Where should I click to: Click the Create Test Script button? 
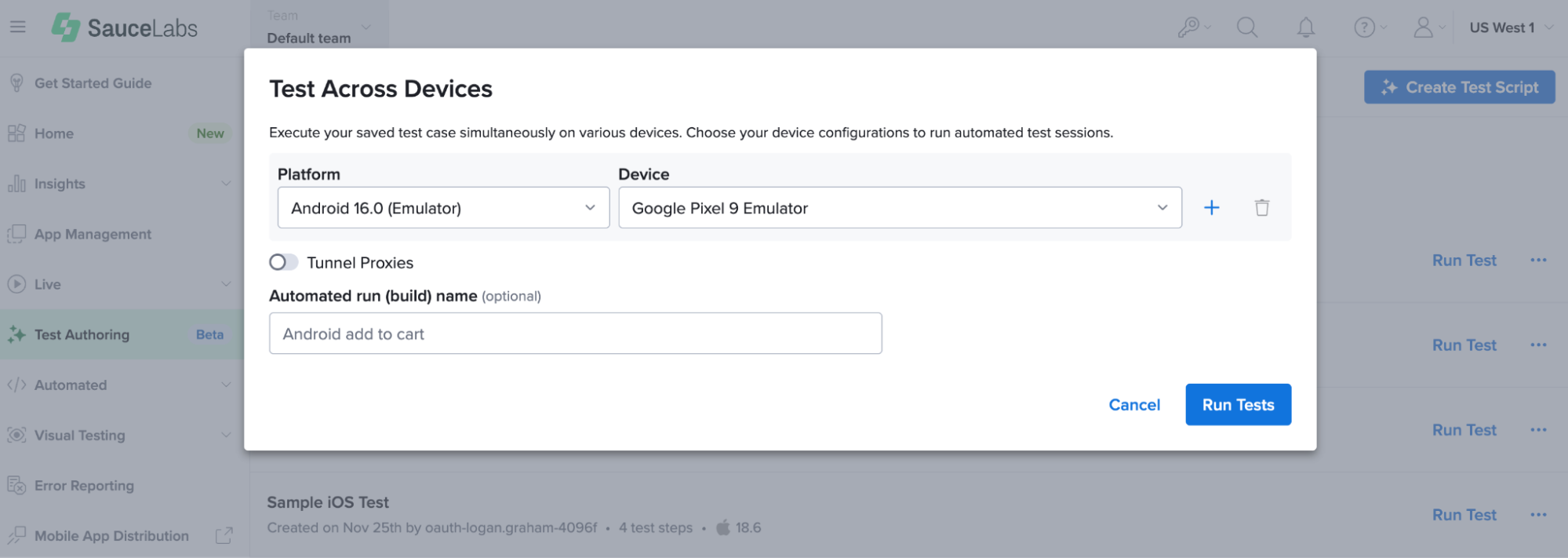tap(1459, 87)
